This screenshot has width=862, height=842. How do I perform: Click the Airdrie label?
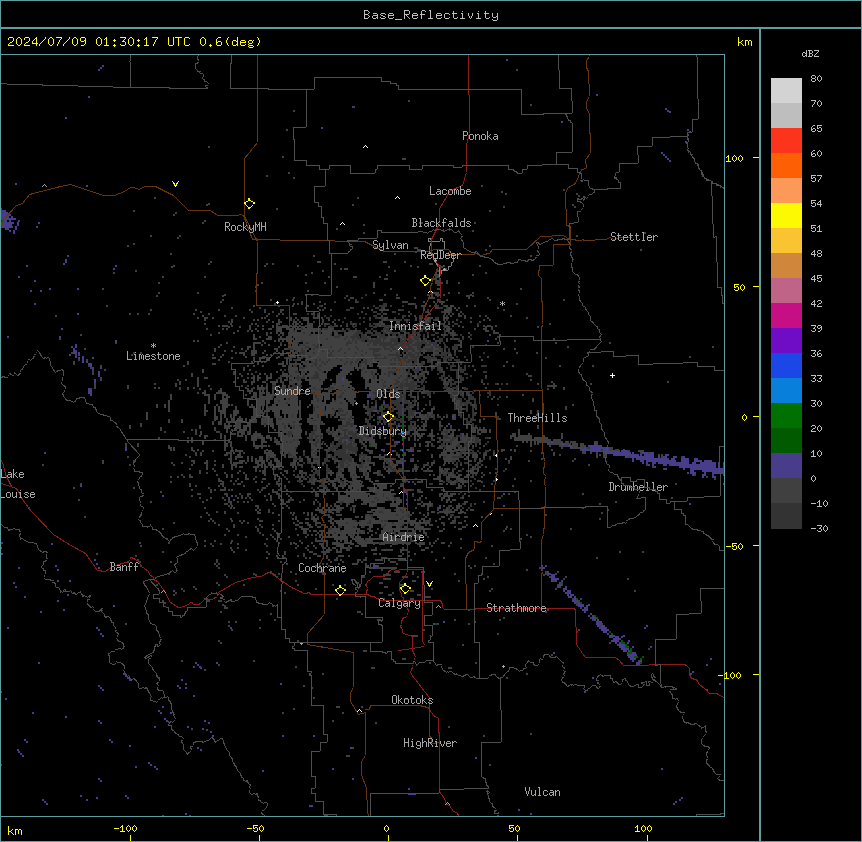pos(403,537)
